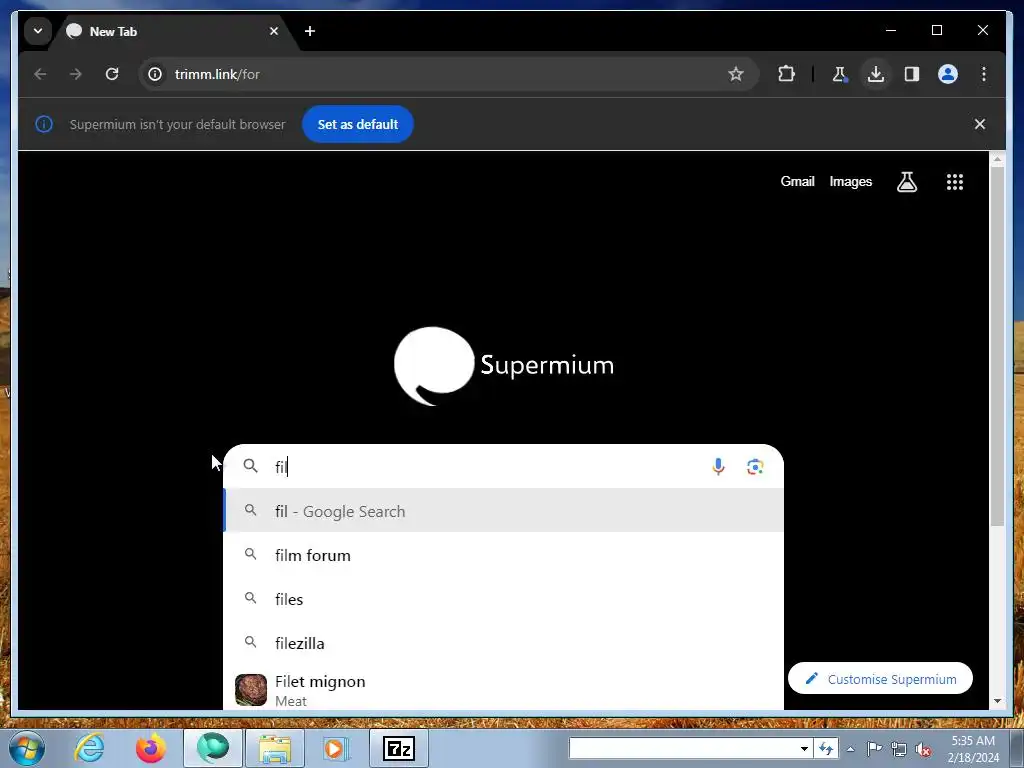Open the clock showing 5:35 AM
1024x768 pixels.
pos(973,749)
